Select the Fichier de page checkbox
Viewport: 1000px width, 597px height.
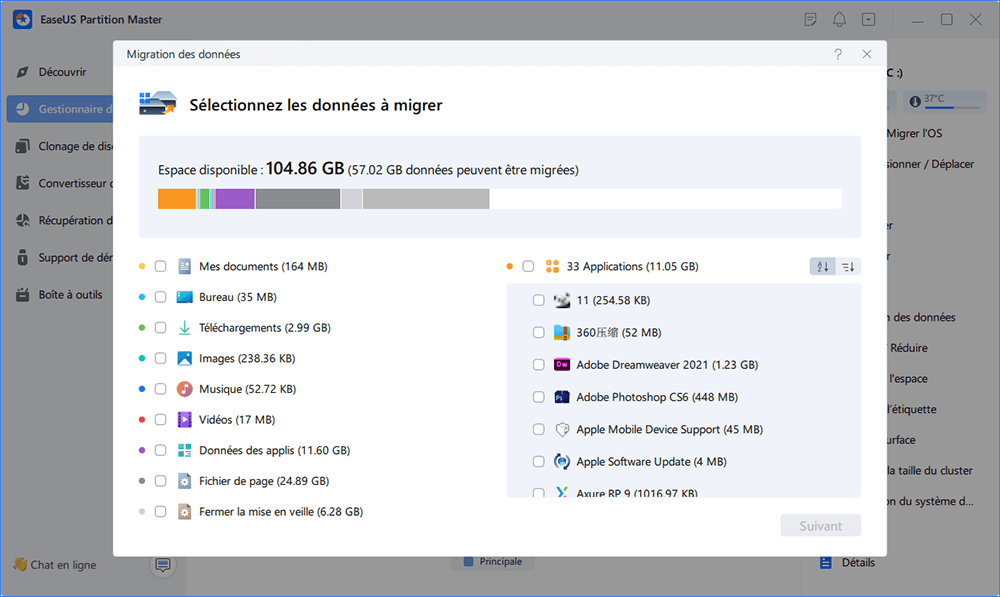point(160,481)
